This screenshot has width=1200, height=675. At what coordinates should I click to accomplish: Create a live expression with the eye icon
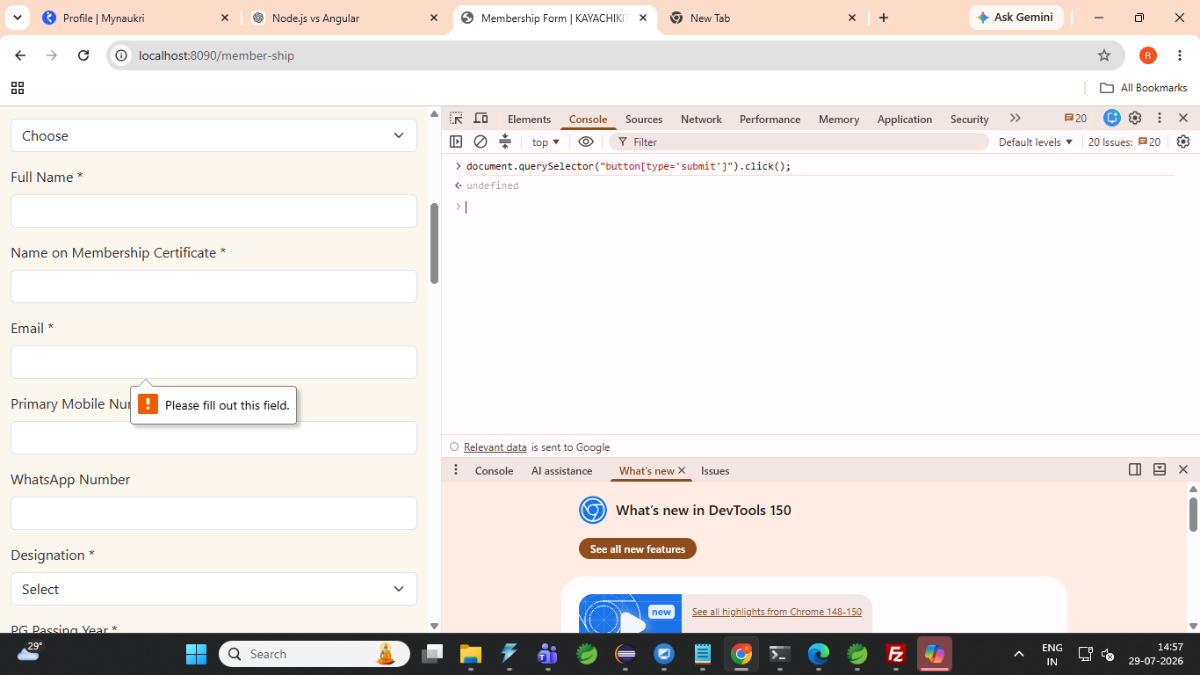point(586,142)
